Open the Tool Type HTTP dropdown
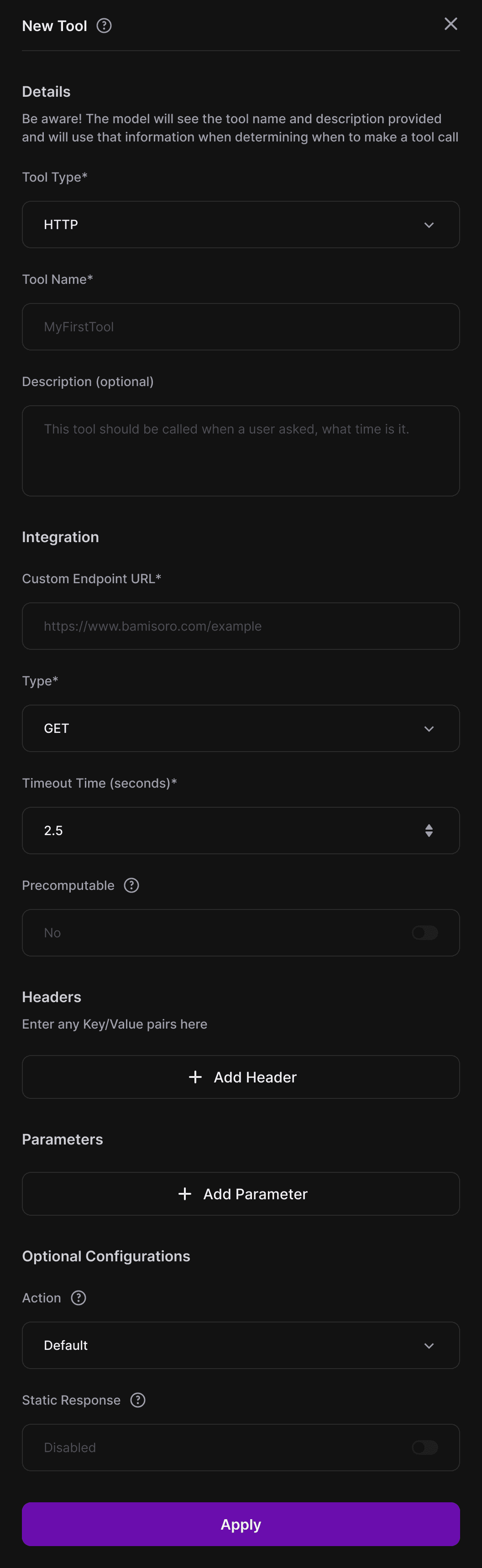The height and width of the screenshot is (1568, 482). 241,225
